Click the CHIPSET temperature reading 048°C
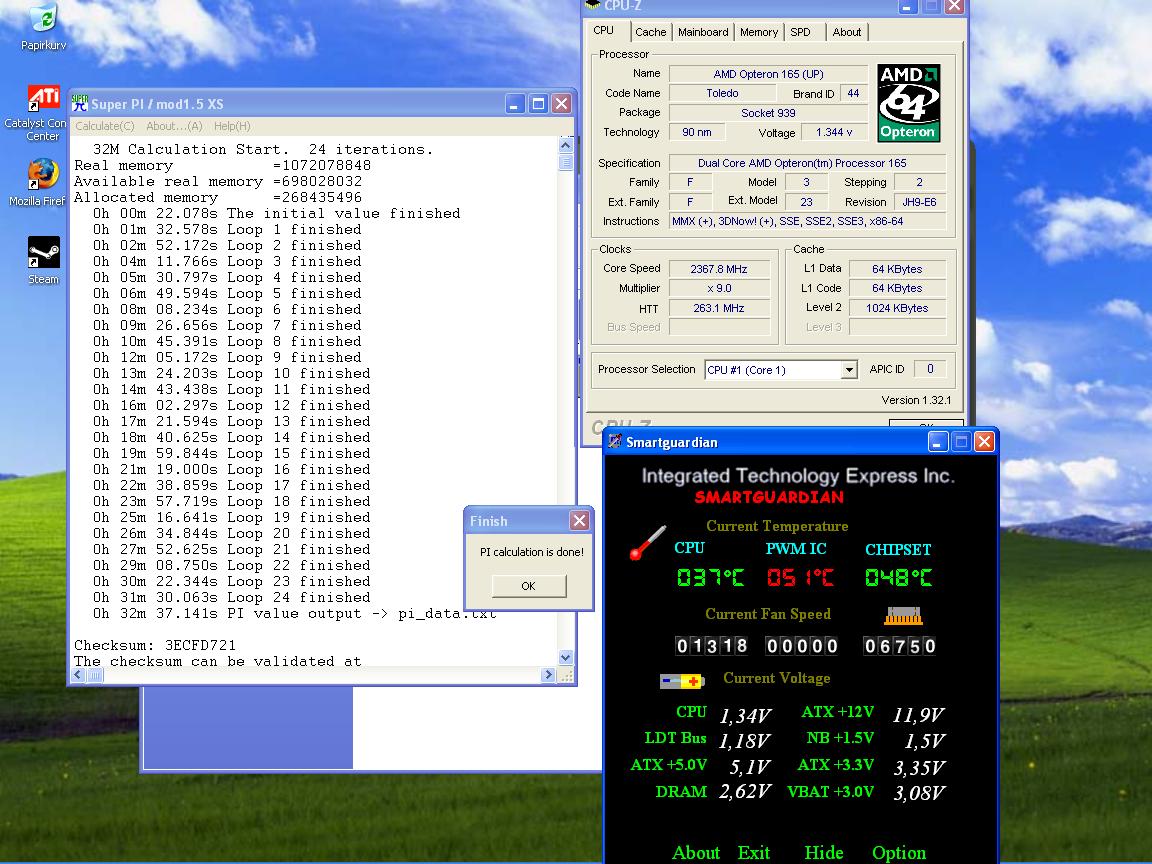Image resolution: width=1152 pixels, height=864 pixels. (x=899, y=577)
